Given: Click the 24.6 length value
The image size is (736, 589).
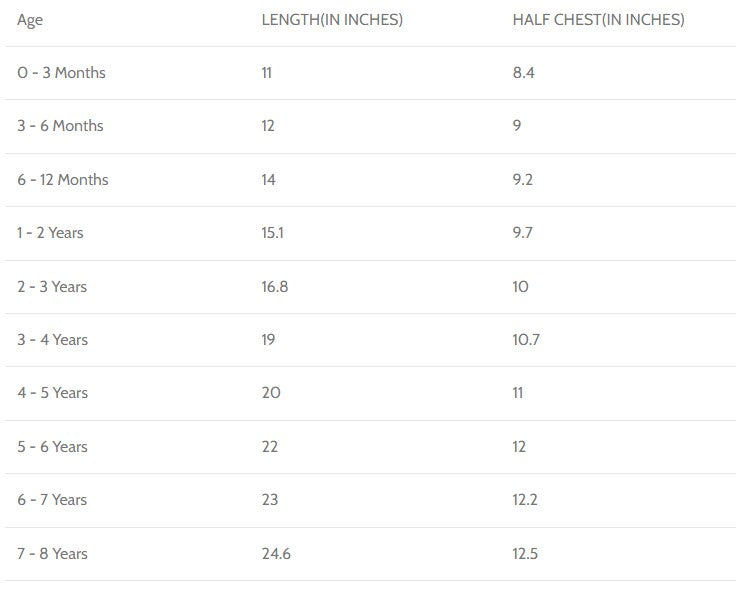Looking at the screenshot, I should (276, 554).
